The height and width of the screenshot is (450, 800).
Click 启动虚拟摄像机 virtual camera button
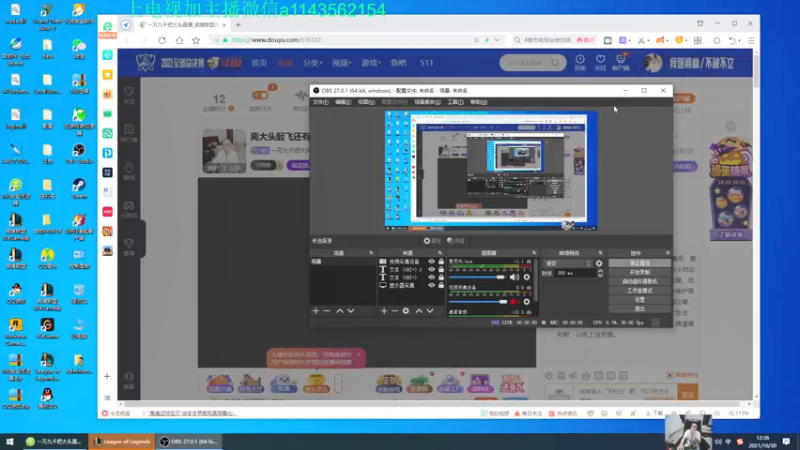click(x=640, y=282)
